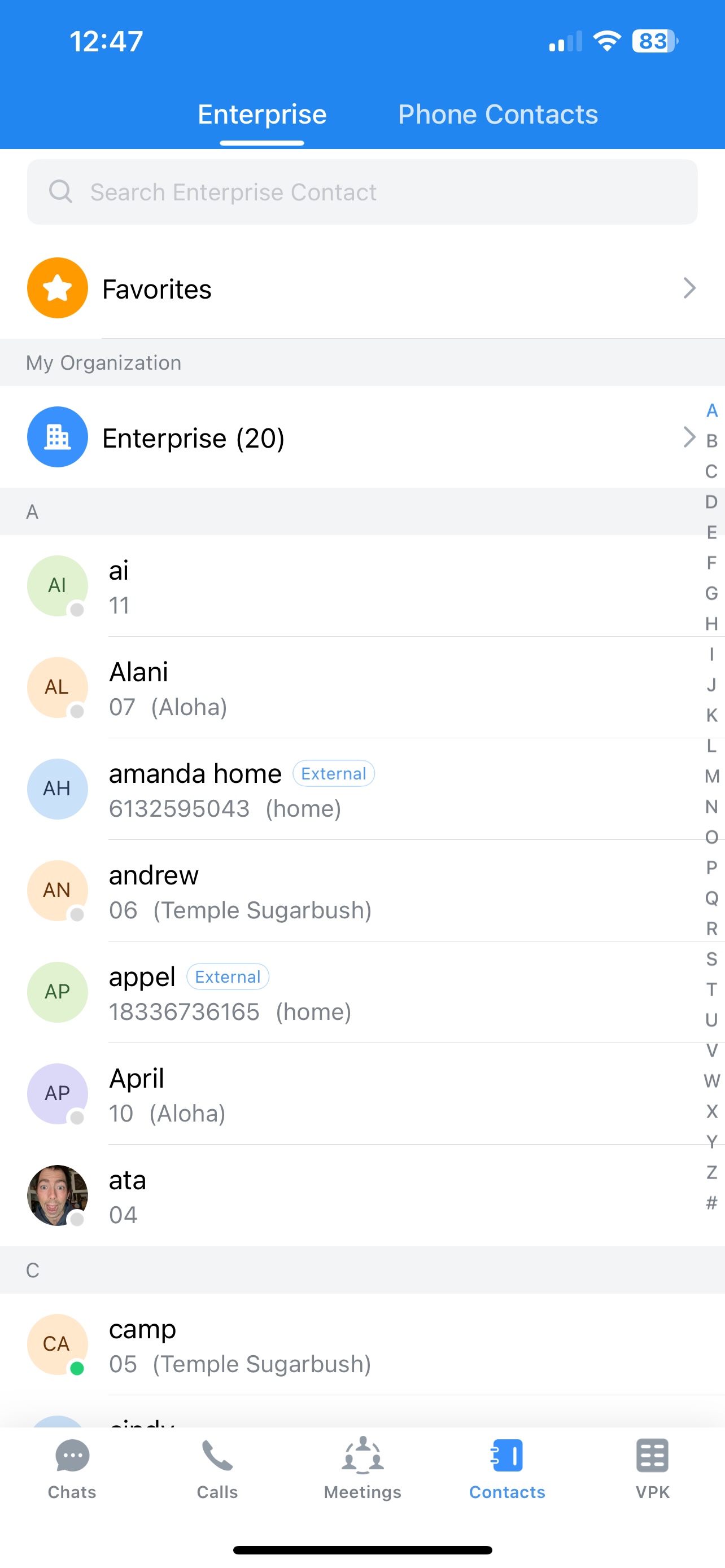Viewport: 725px width, 1568px height.
Task: Tap the orange Favorites star icon
Action: [x=57, y=288]
